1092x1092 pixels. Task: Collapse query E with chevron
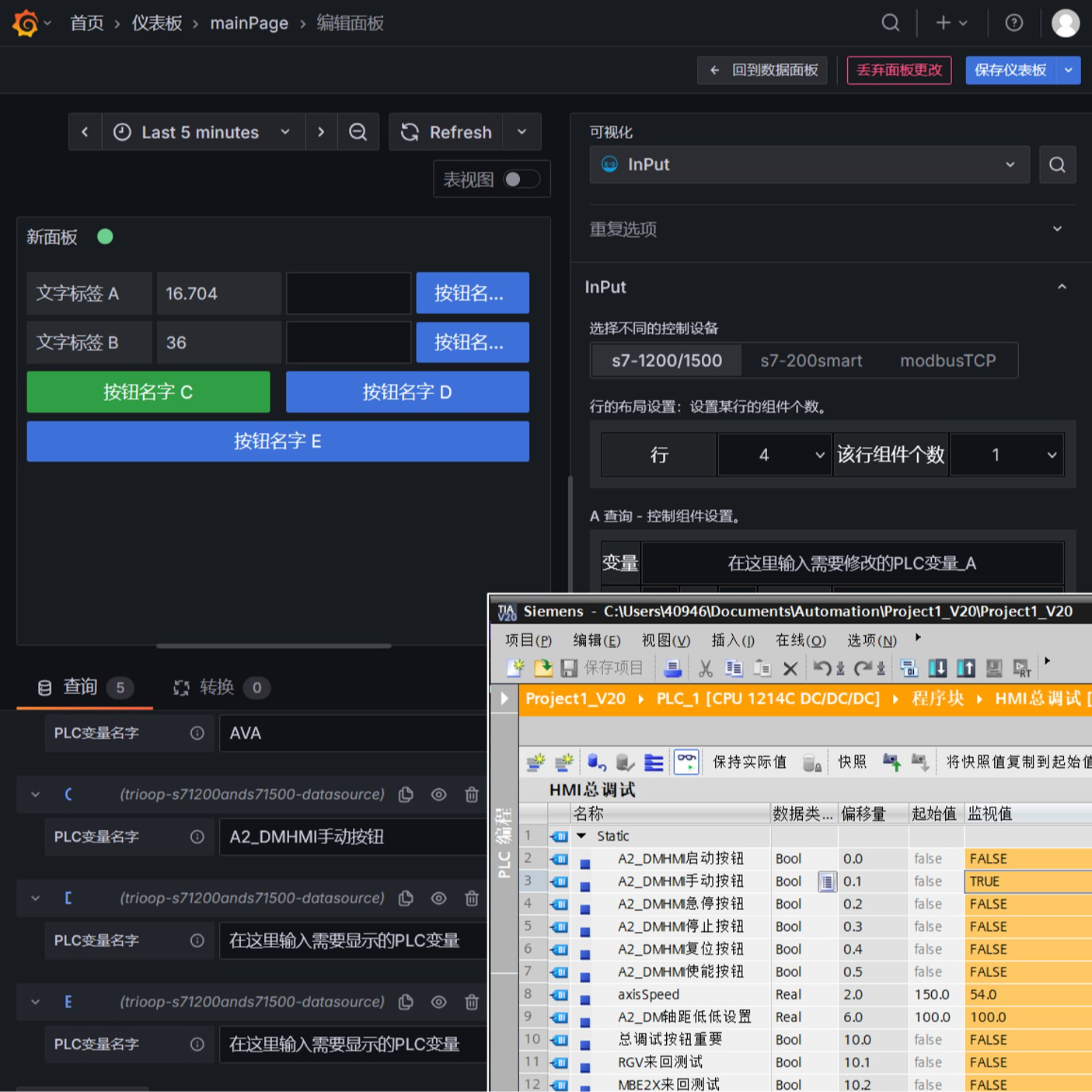(35, 1002)
